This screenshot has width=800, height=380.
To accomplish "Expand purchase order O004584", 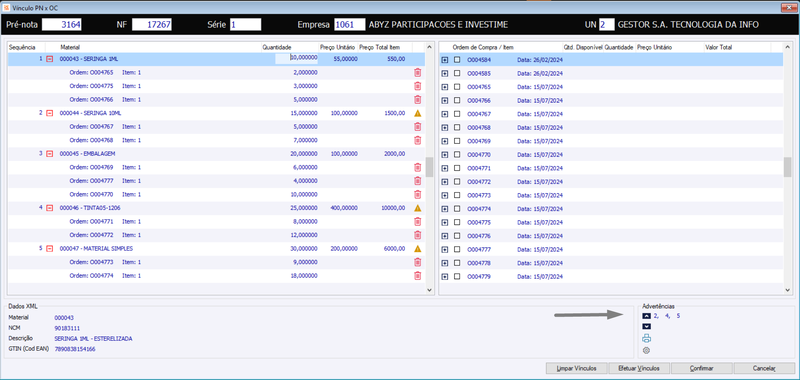I will [445, 60].
